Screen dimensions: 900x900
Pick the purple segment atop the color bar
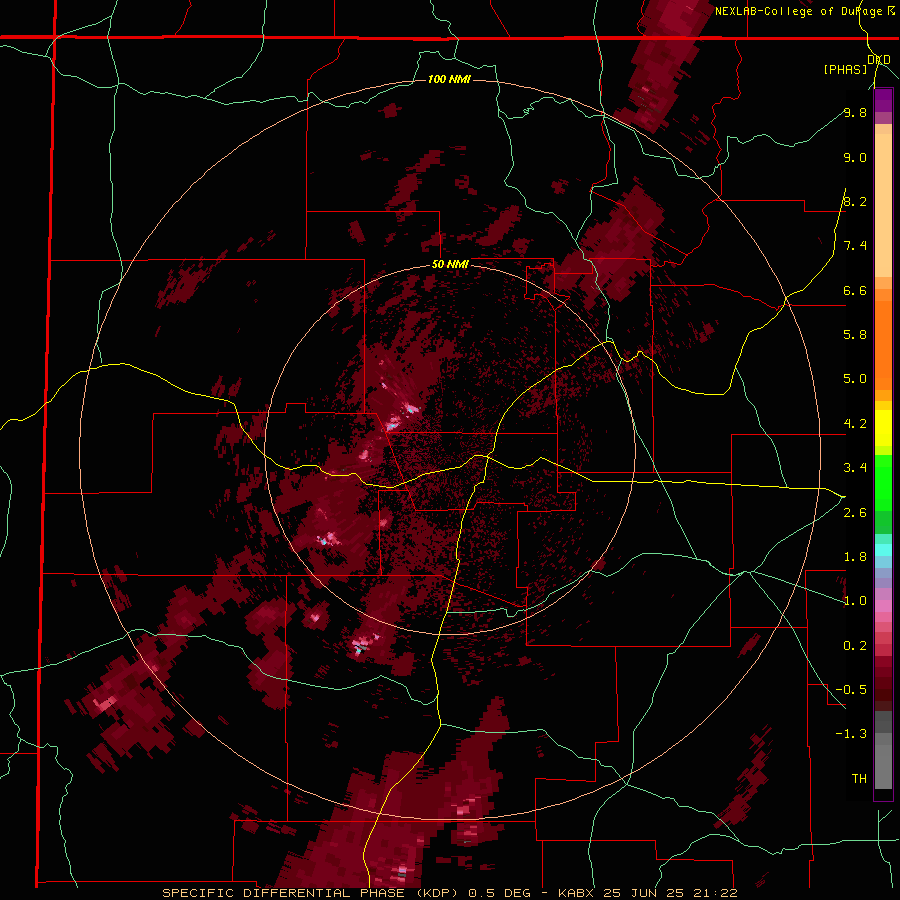883,100
